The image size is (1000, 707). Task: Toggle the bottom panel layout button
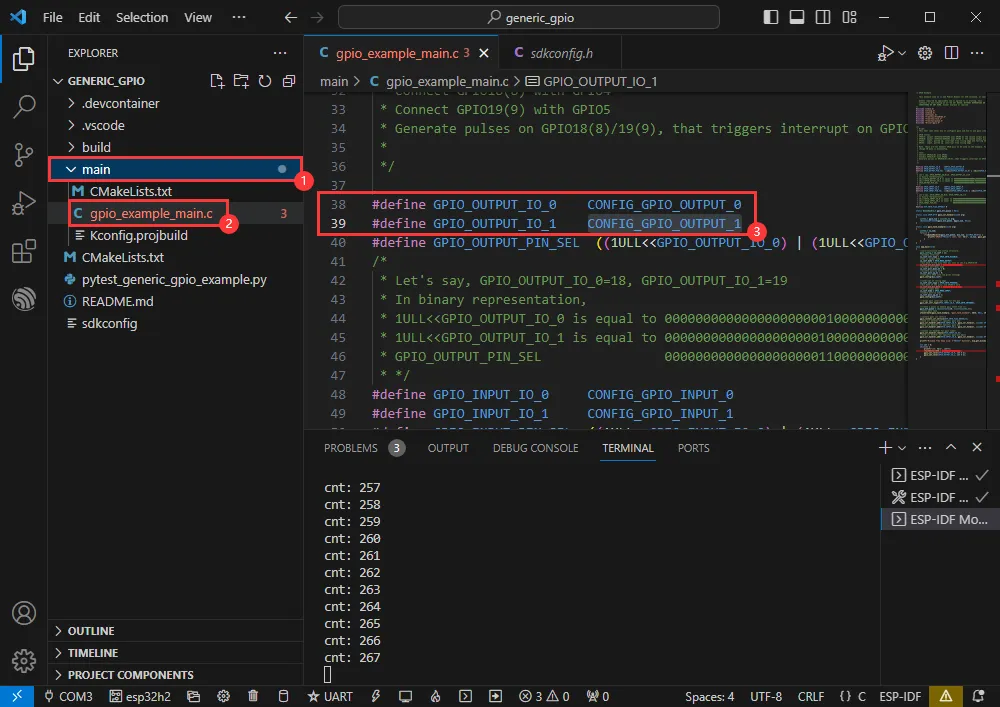coord(796,17)
